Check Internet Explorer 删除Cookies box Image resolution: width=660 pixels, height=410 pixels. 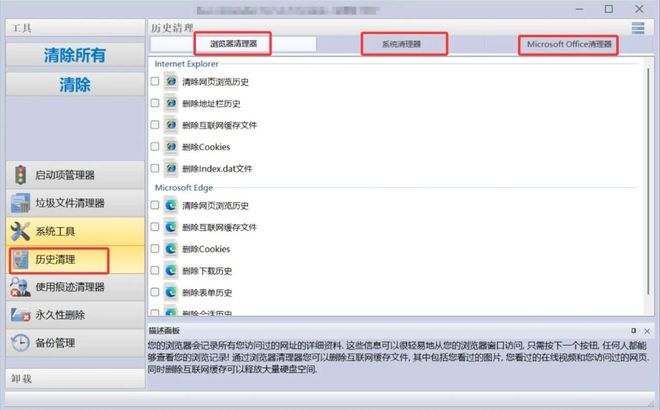point(155,146)
